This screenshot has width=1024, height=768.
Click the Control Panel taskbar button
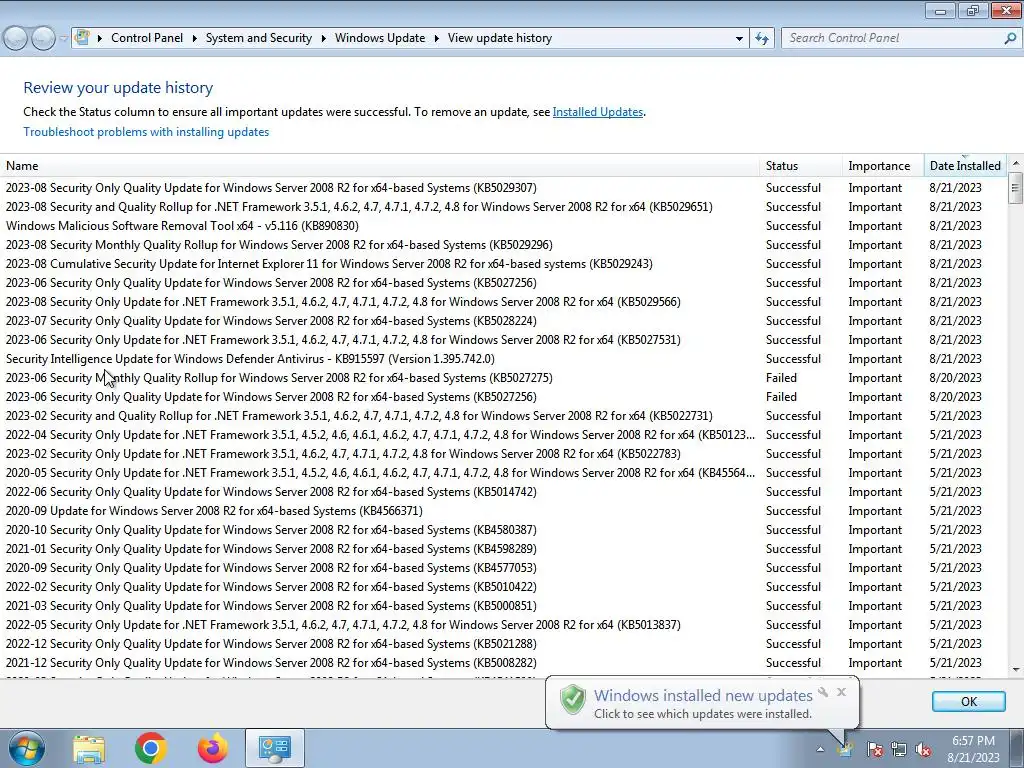pyautogui.click(x=274, y=748)
